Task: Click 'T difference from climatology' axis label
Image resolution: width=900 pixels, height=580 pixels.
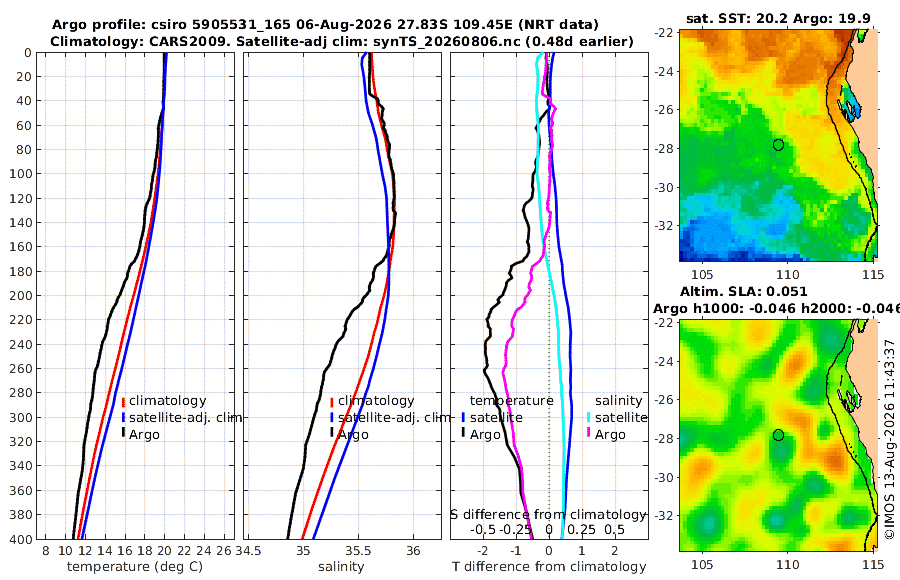Action: tap(549, 567)
